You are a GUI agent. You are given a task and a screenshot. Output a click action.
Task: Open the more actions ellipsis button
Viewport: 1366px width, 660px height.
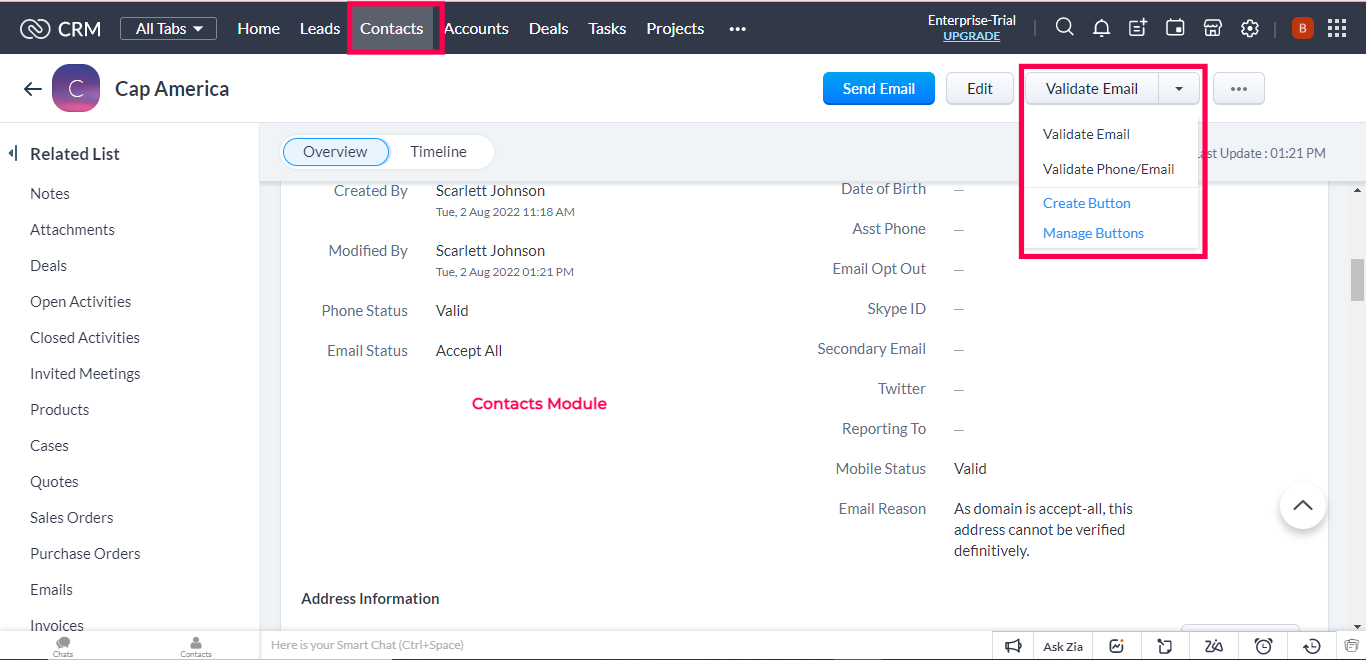(x=1239, y=89)
